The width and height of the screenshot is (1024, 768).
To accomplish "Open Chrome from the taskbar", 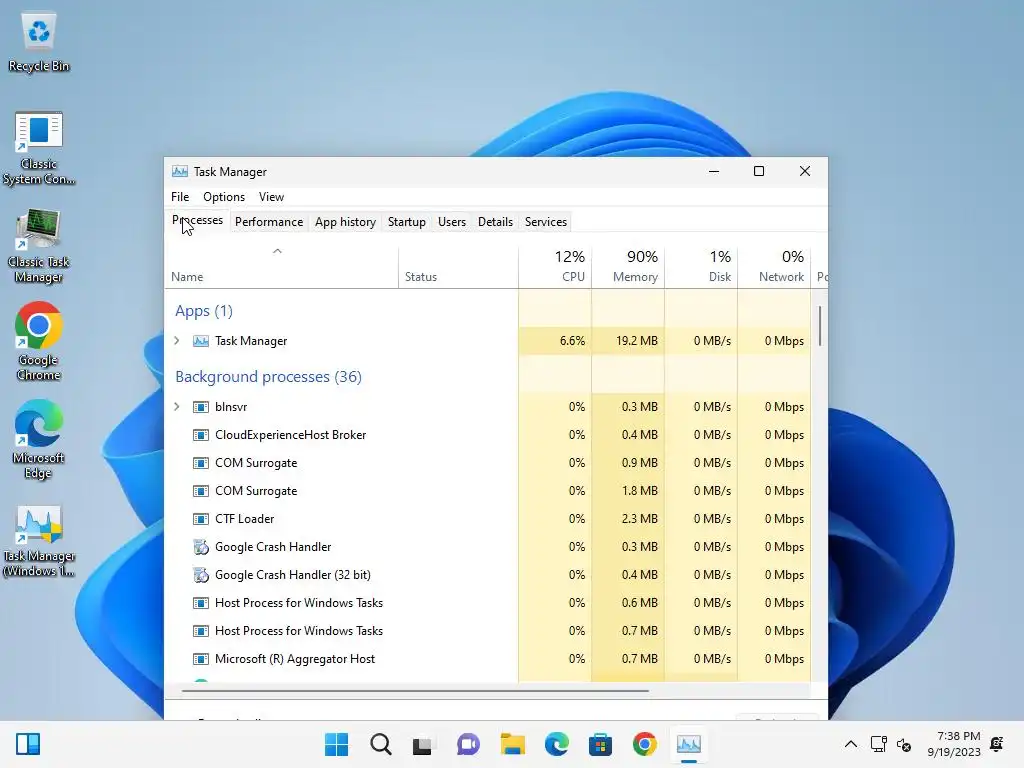I will pyautogui.click(x=645, y=744).
